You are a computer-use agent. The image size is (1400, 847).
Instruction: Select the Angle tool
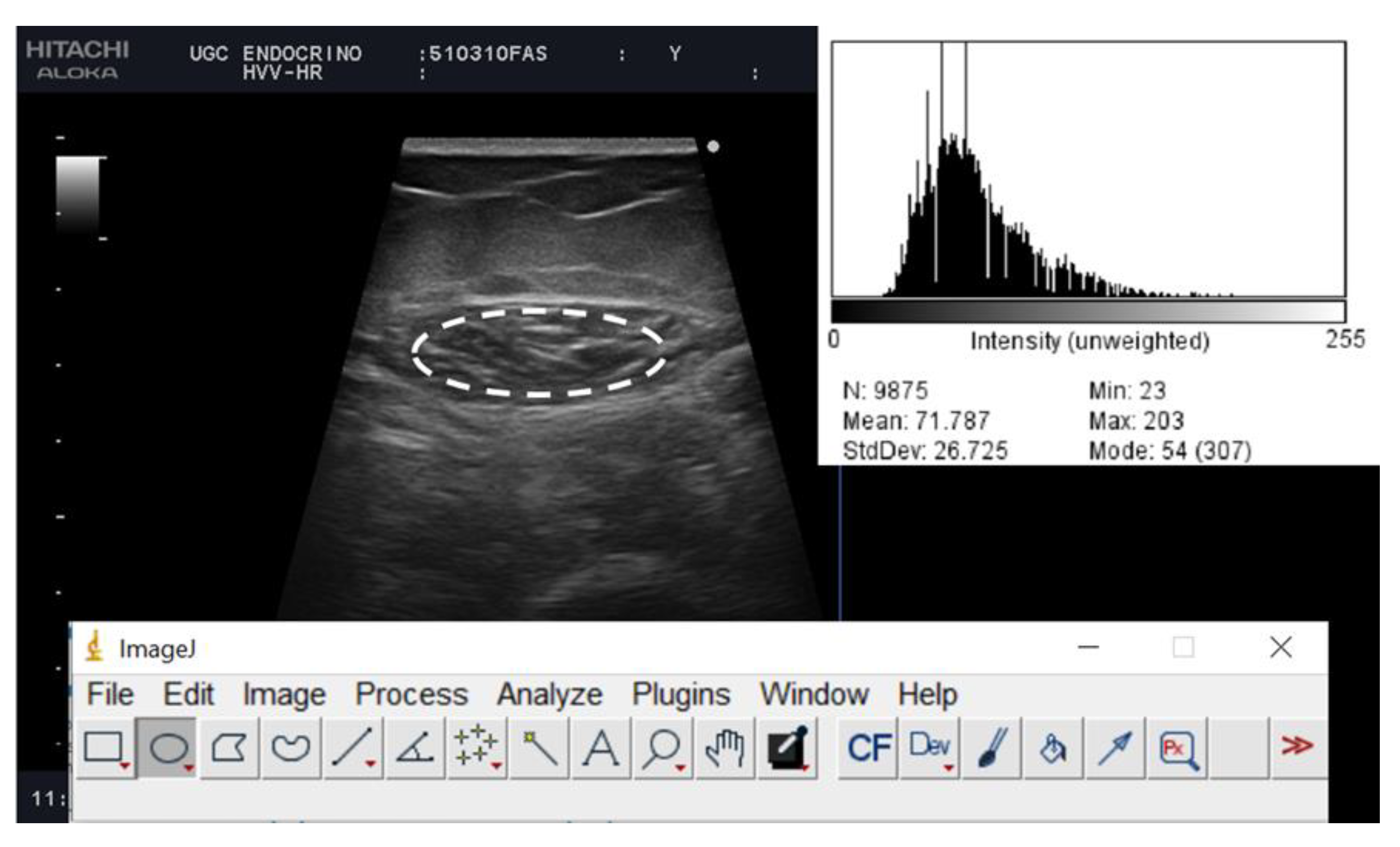click(415, 748)
